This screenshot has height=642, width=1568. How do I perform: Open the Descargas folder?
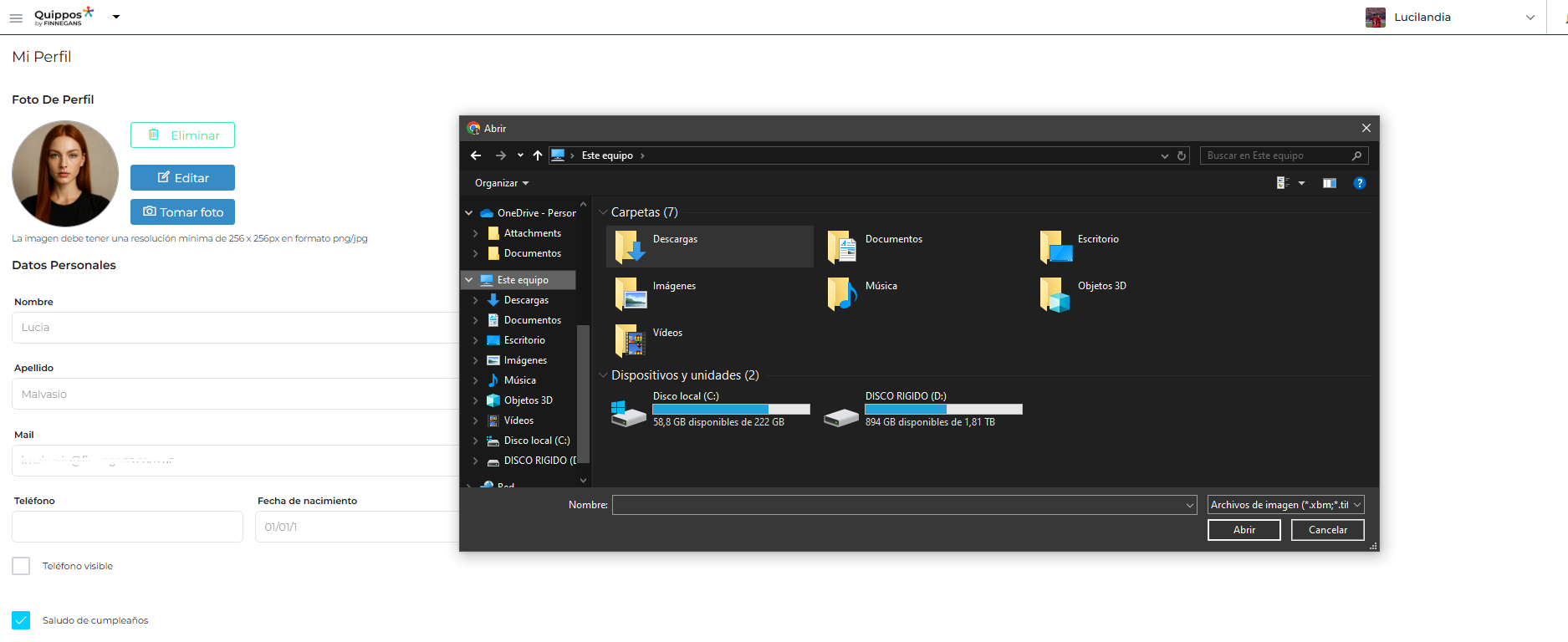point(674,246)
